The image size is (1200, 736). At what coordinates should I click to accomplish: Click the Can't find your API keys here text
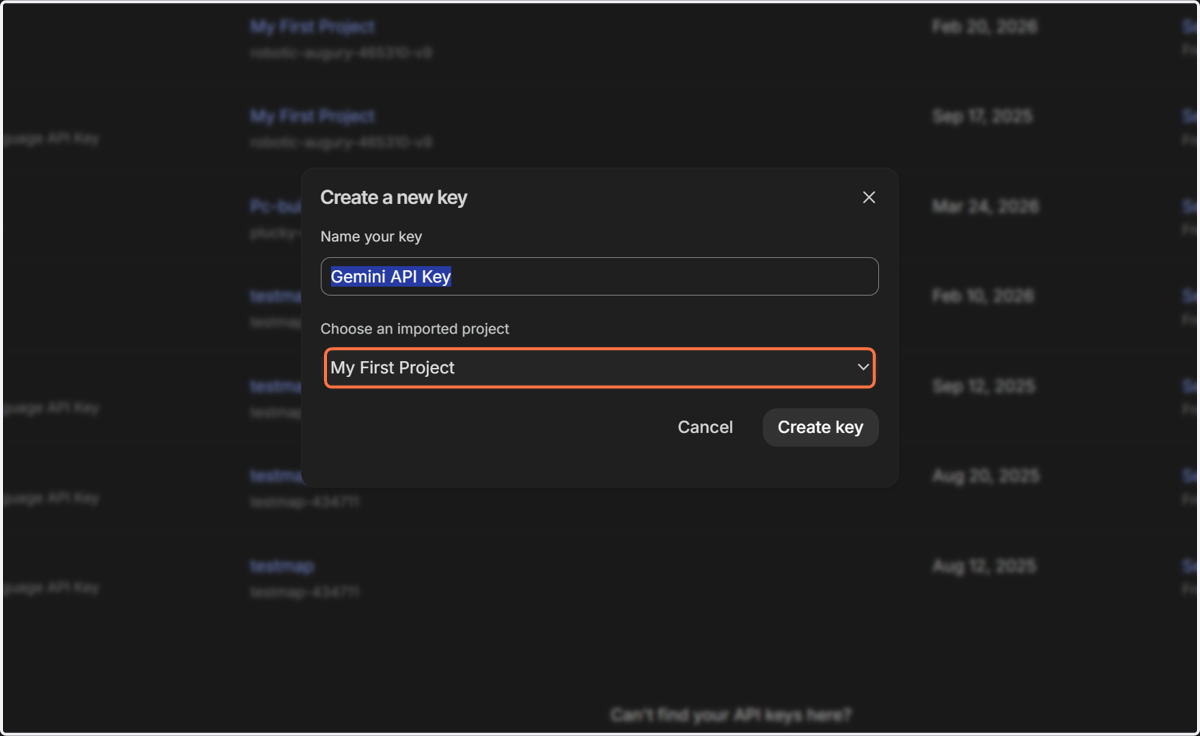tap(731, 715)
